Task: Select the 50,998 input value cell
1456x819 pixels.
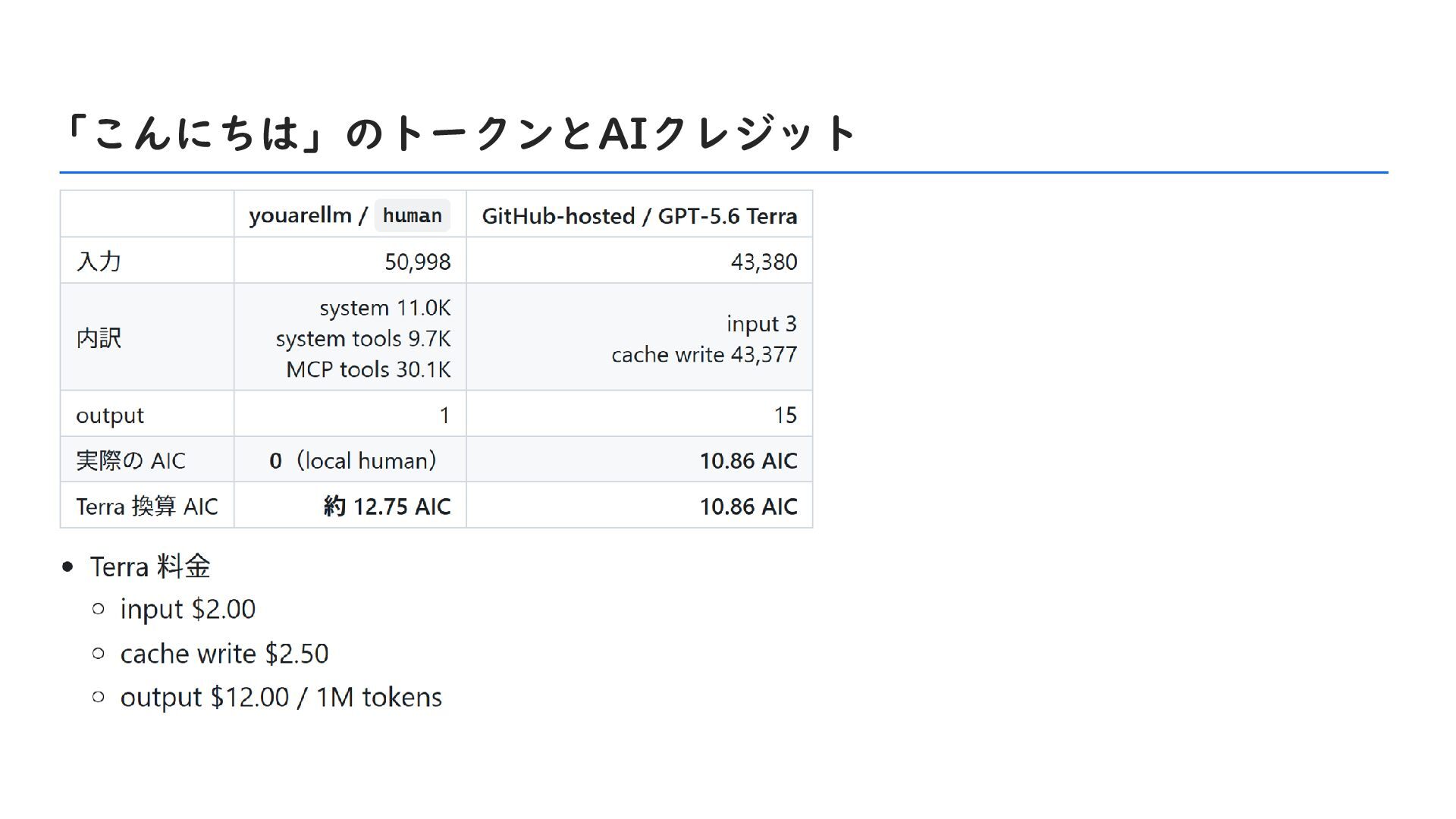Action: (x=350, y=261)
